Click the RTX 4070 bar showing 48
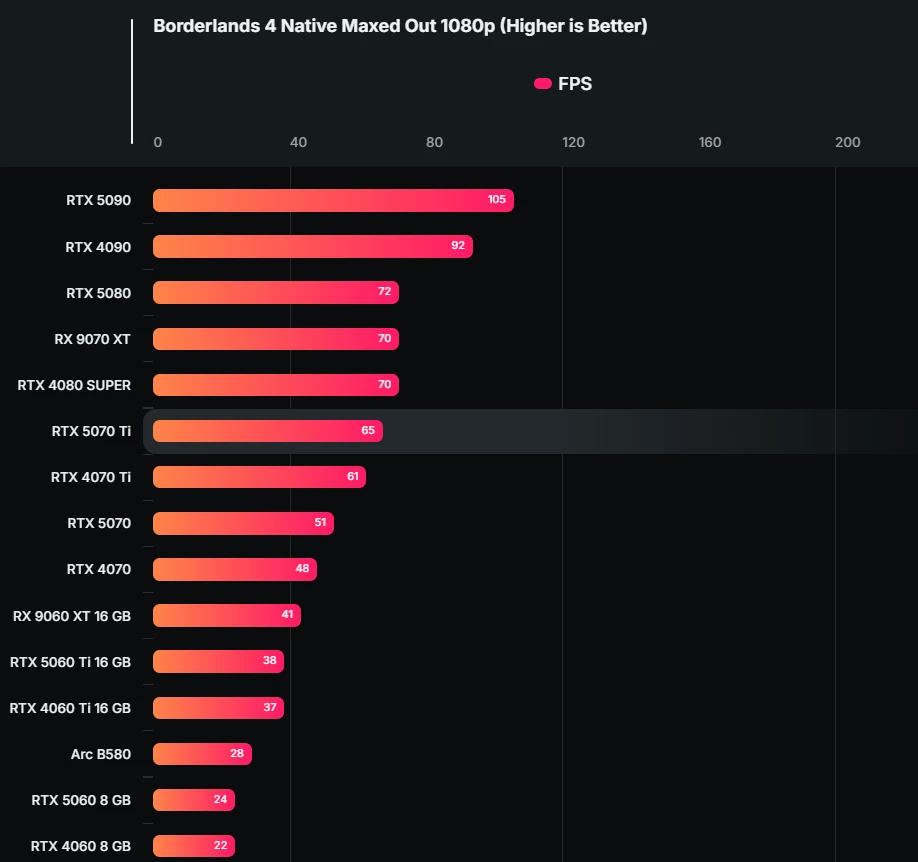This screenshot has height=862, width=918. tap(235, 569)
